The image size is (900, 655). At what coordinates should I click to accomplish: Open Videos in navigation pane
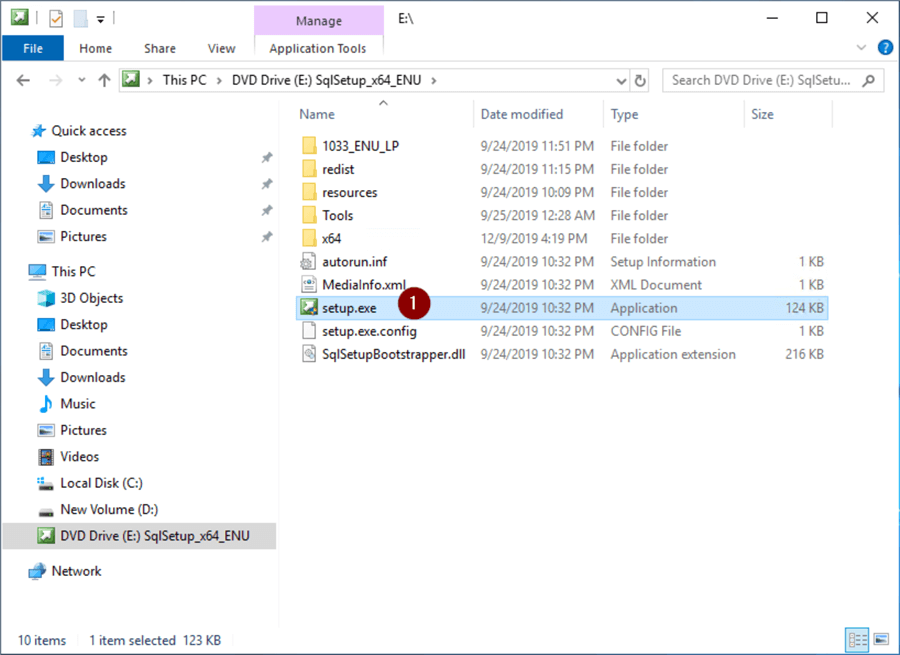pyautogui.click(x=79, y=456)
